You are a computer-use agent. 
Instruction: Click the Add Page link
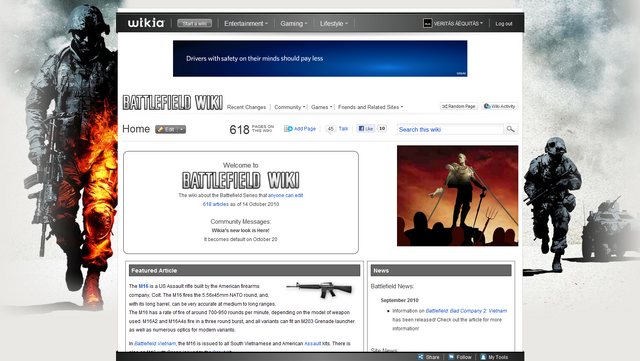pyautogui.click(x=300, y=129)
